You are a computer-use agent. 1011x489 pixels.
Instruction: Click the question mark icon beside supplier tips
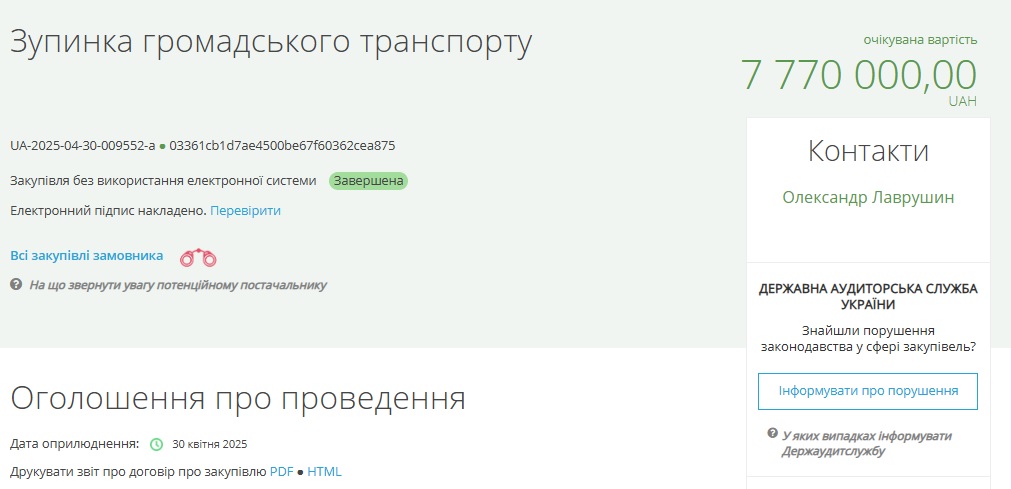point(16,284)
